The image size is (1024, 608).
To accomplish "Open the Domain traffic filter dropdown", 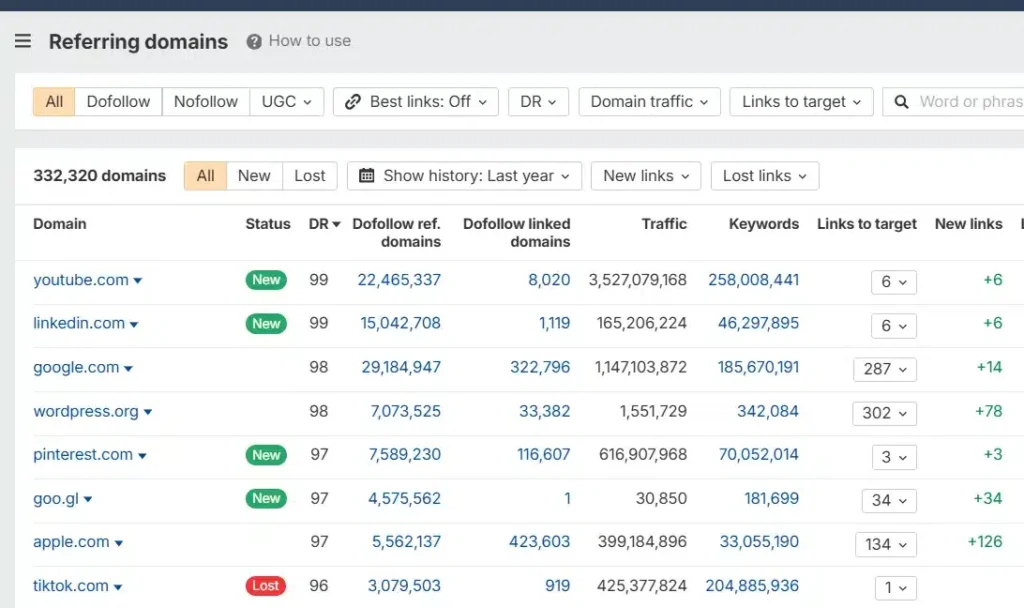I will coord(649,102).
